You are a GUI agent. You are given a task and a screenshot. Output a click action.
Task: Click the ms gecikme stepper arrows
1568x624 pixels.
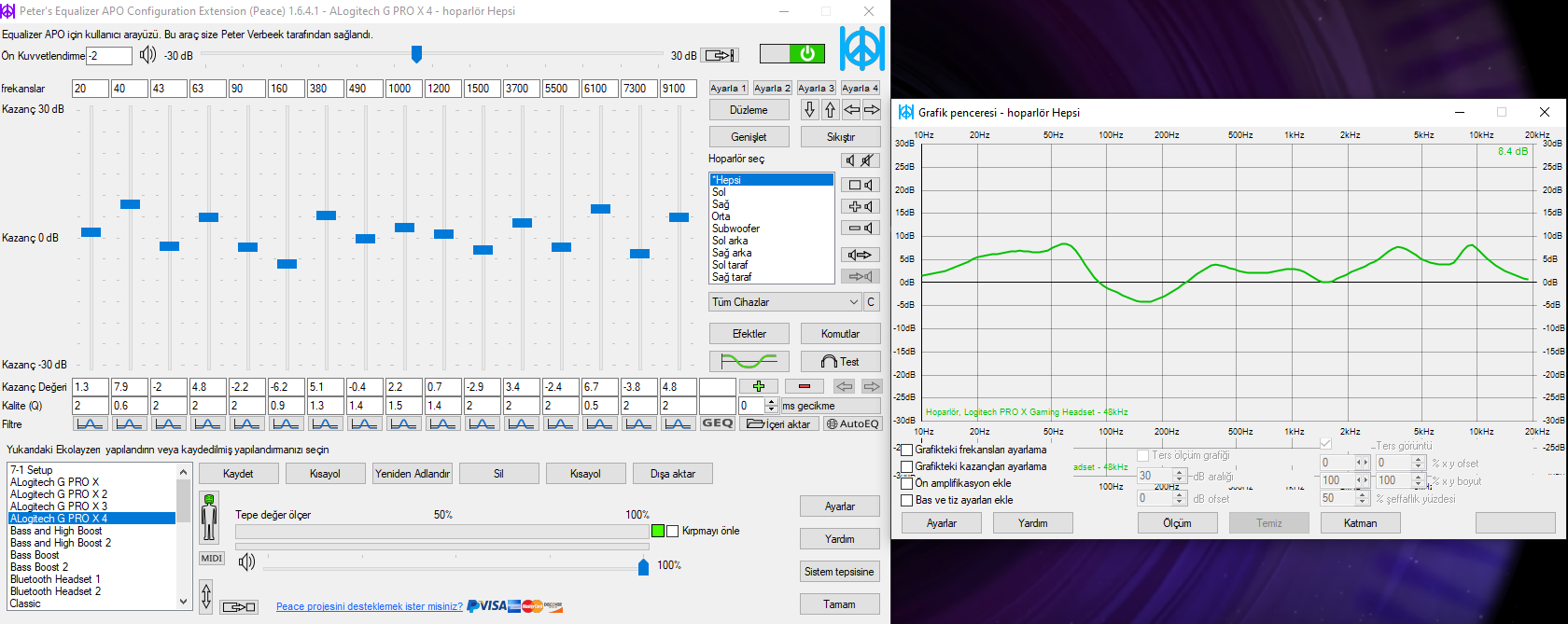pos(771,406)
